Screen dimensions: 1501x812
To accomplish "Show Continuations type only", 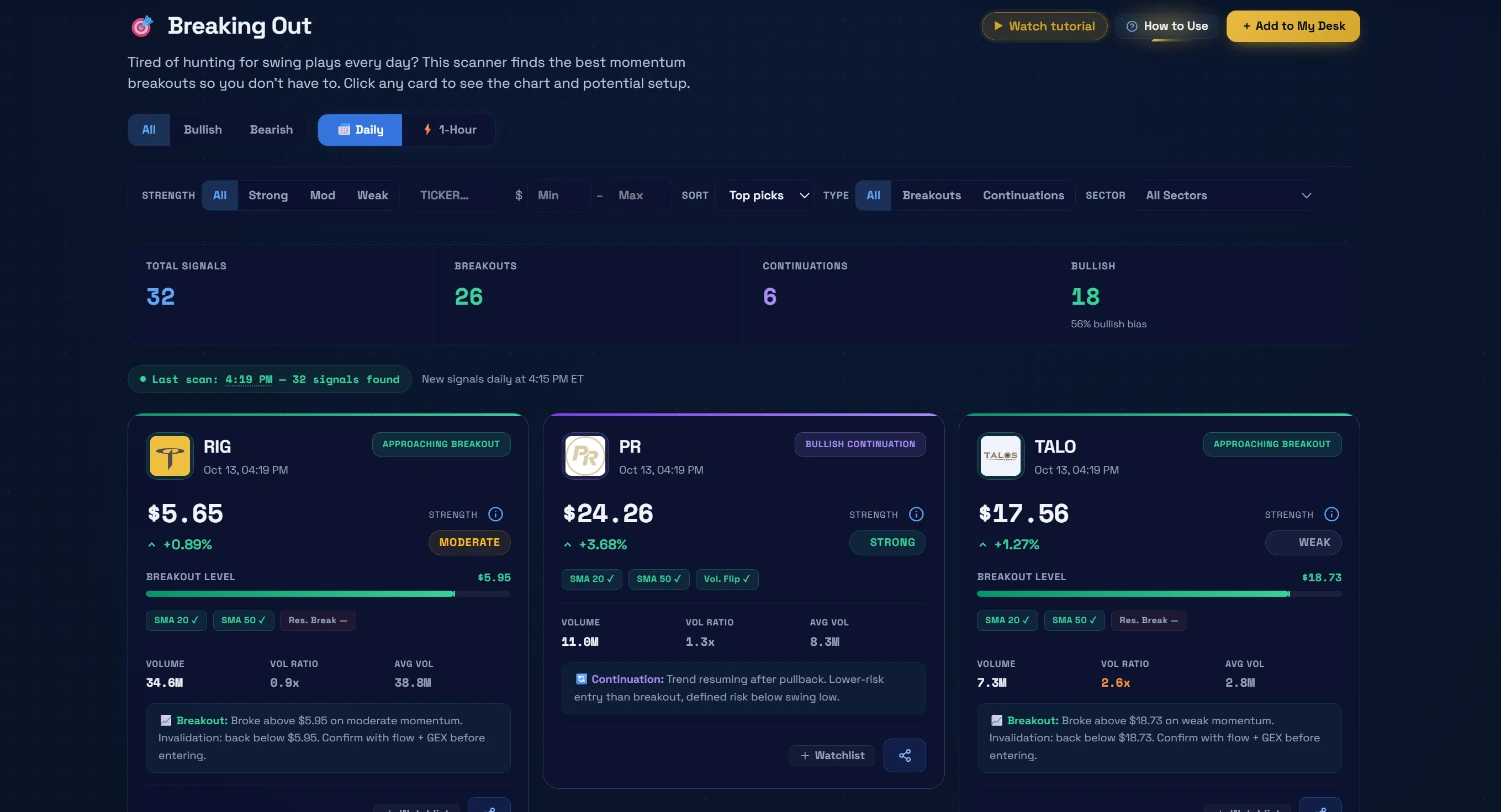I will [x=1023, y=195].
